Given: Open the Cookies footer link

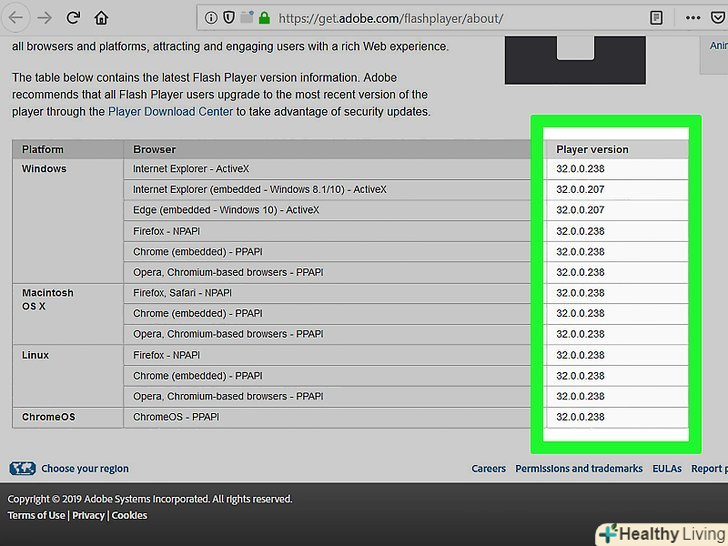Looking at the screenshot, I should pos(129,515).
